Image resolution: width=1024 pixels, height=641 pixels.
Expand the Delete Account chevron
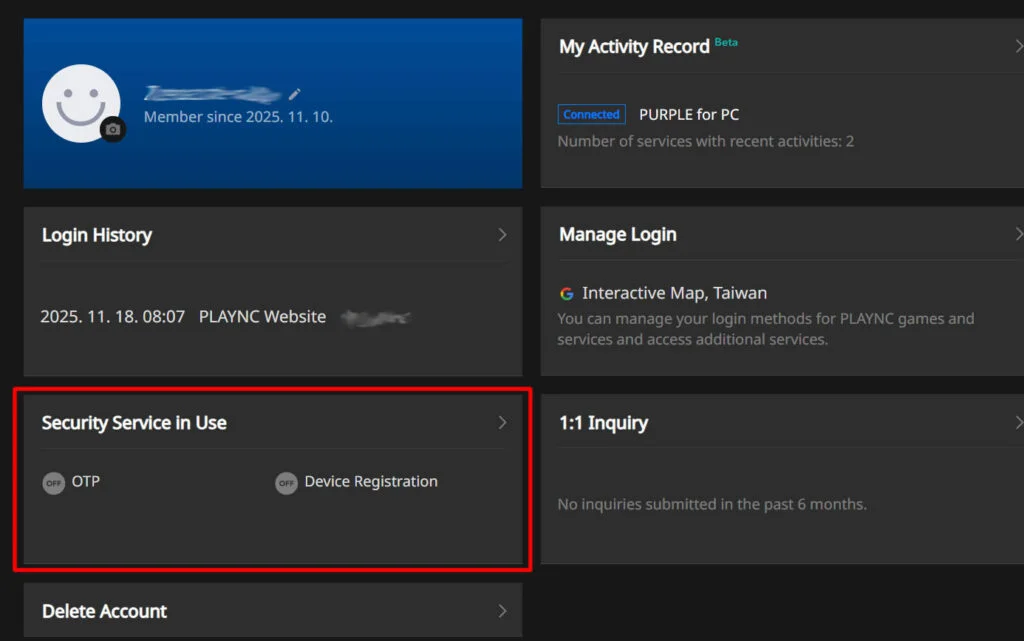coord(502,611)
